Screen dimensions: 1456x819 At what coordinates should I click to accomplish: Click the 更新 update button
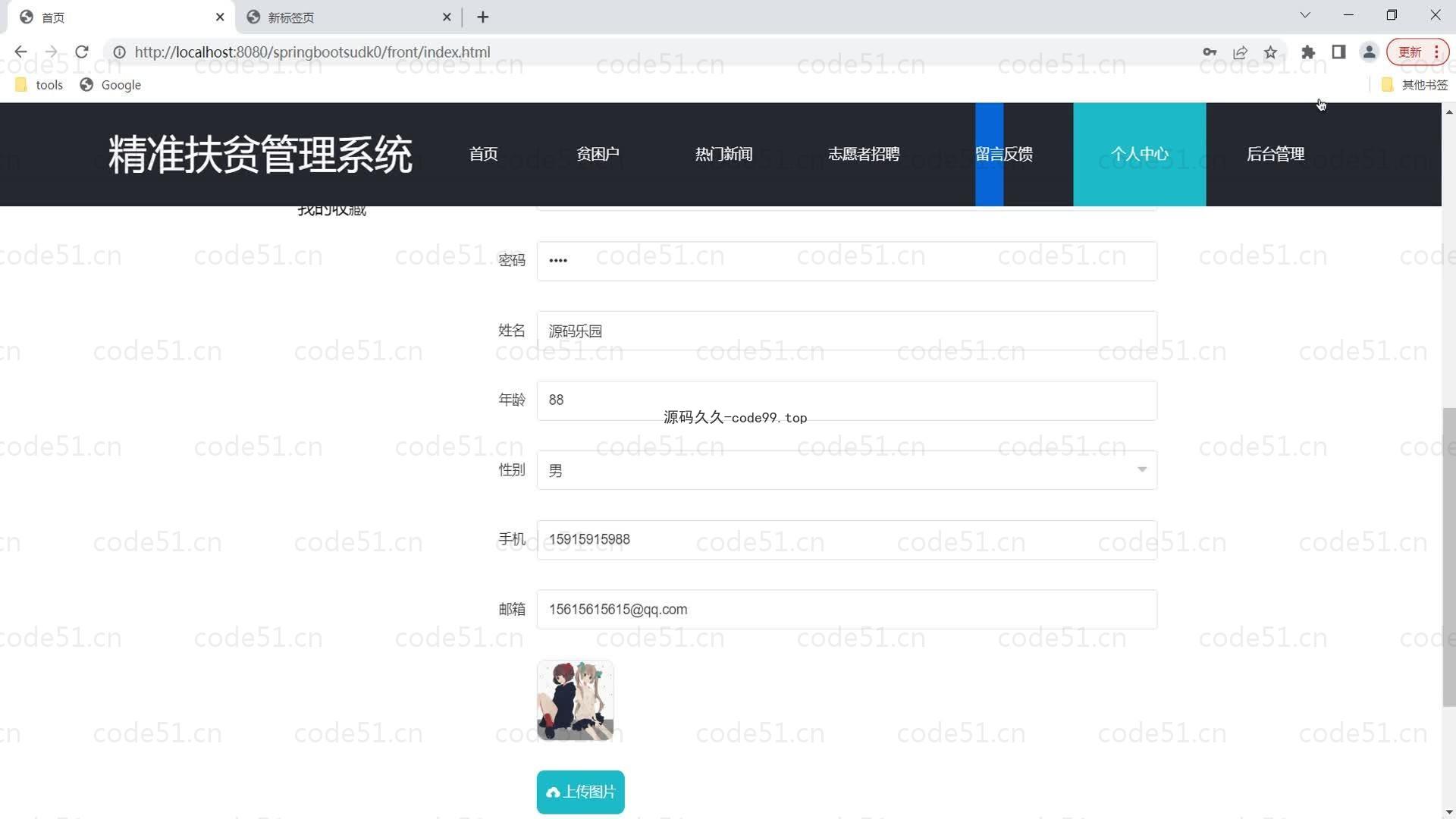click(x=1410, y=52)
